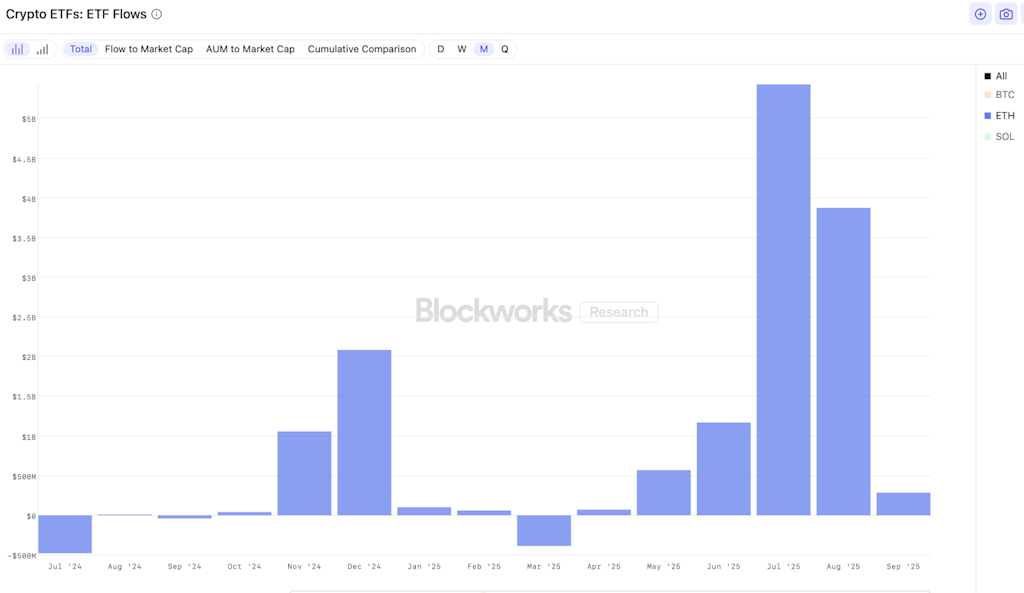Open AUM to Market Cap view
This screenshot has height=593, width=1024.
click(x=250, y=49)
